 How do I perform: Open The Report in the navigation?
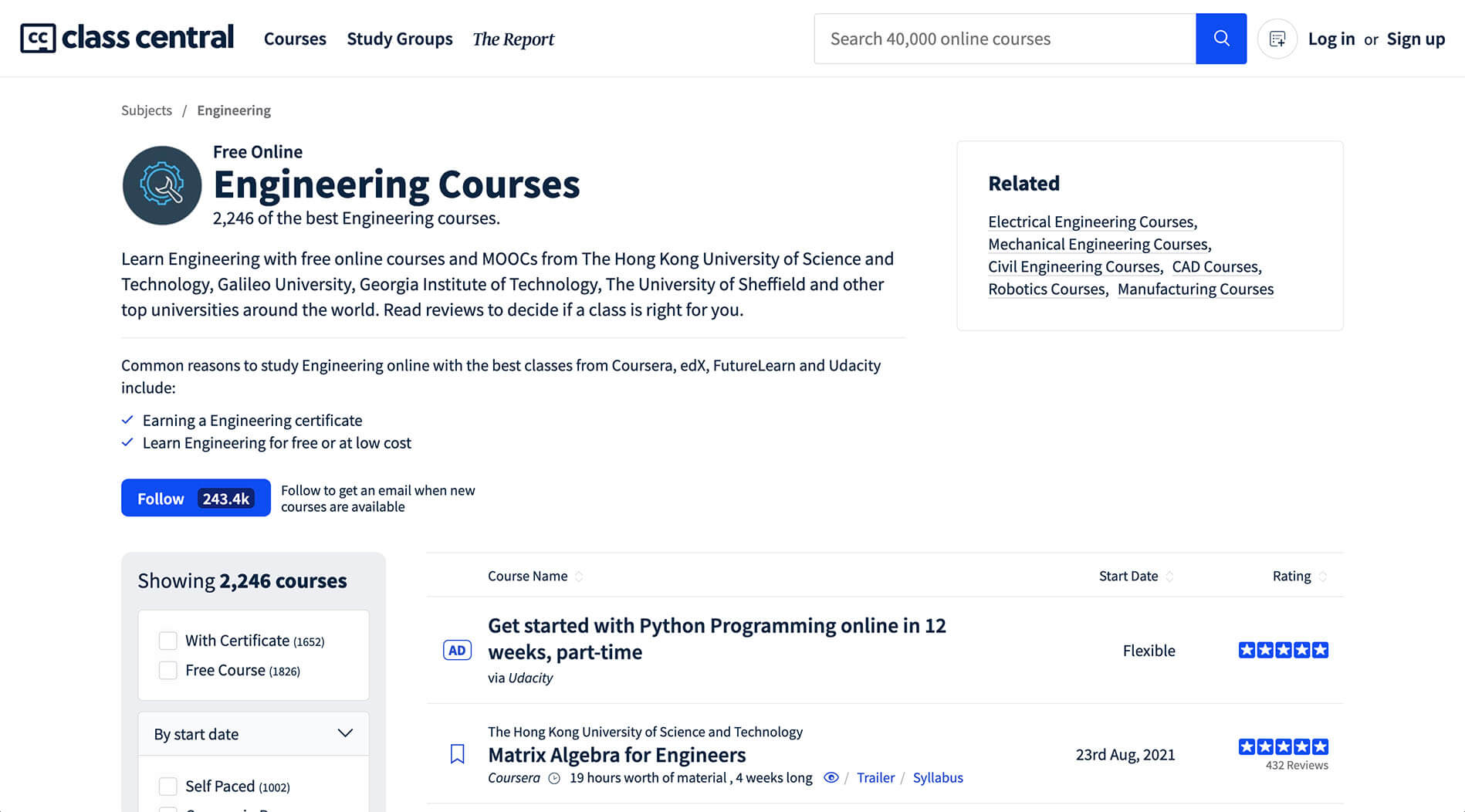(513, 39)
